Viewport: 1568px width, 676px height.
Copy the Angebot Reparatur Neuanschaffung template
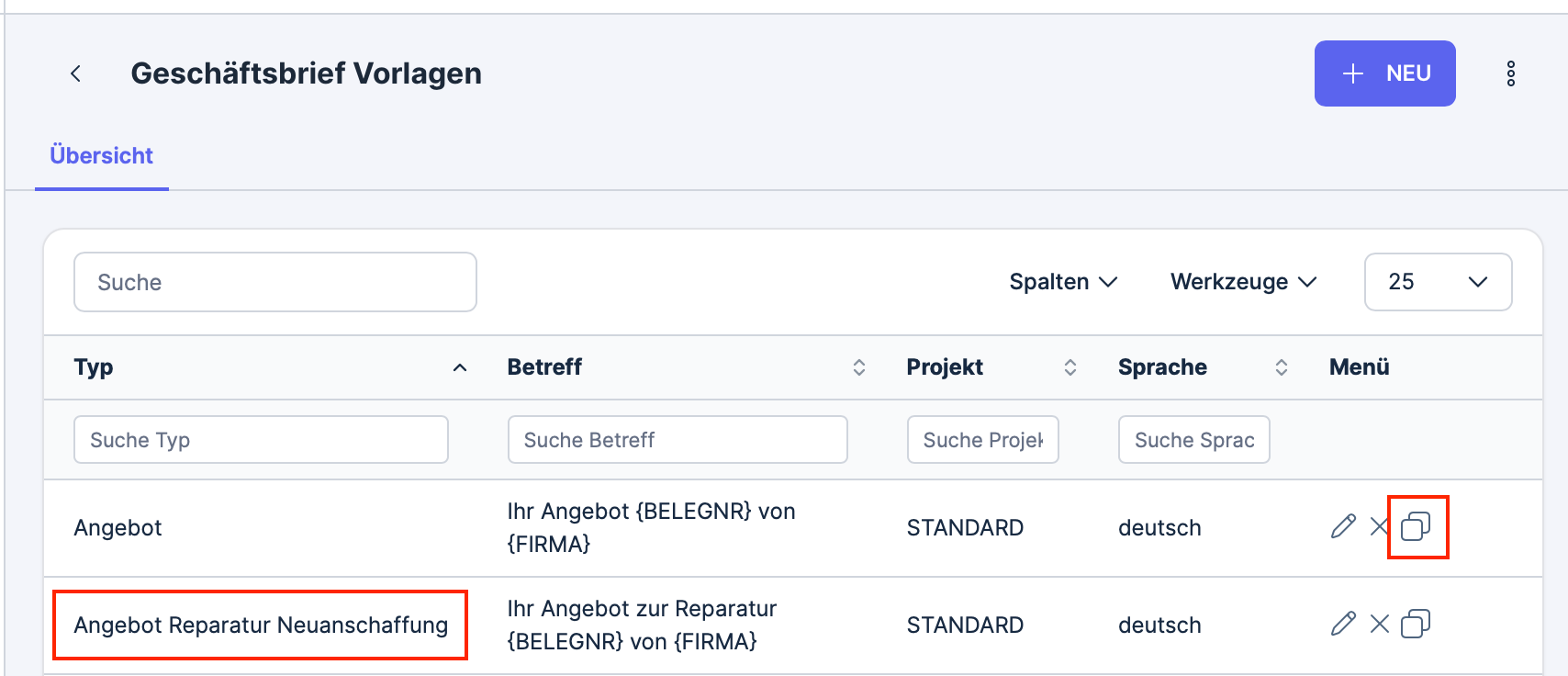click(1416, 624)
